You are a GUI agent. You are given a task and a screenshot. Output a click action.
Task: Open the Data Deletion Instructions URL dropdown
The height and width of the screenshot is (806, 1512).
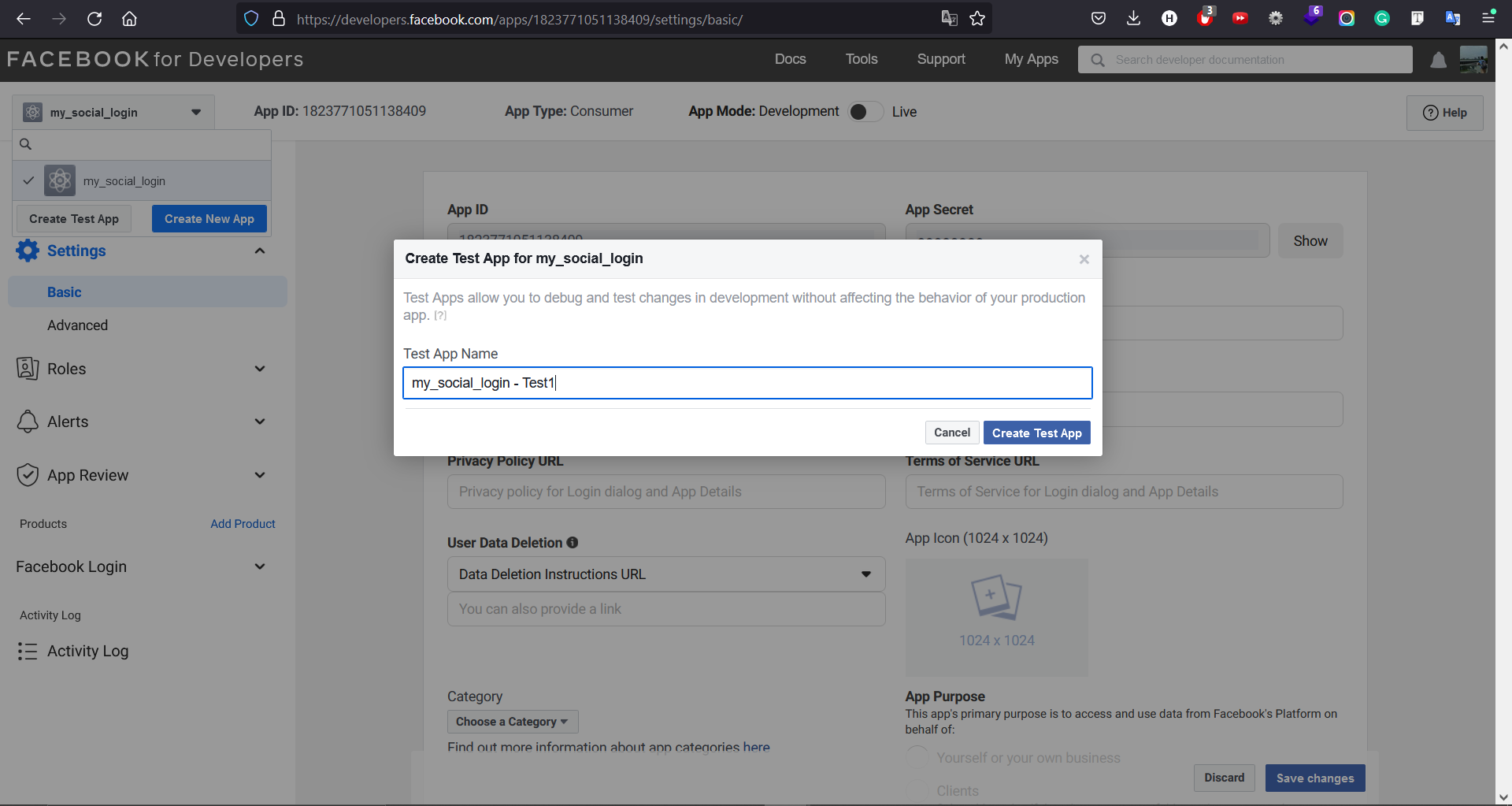[666, 574]
